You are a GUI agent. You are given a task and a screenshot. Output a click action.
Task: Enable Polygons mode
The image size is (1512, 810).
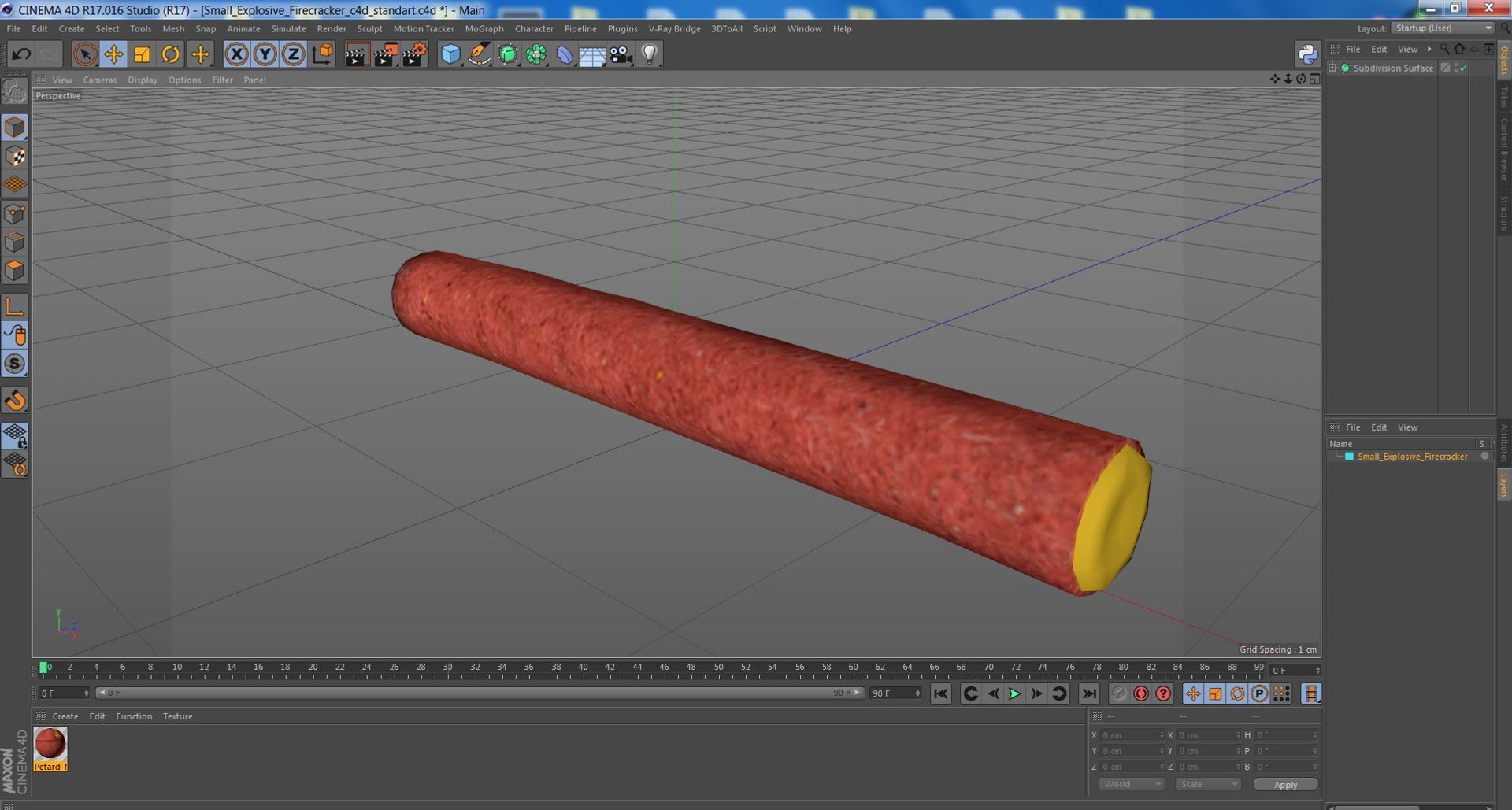click(x=15, y=270)
